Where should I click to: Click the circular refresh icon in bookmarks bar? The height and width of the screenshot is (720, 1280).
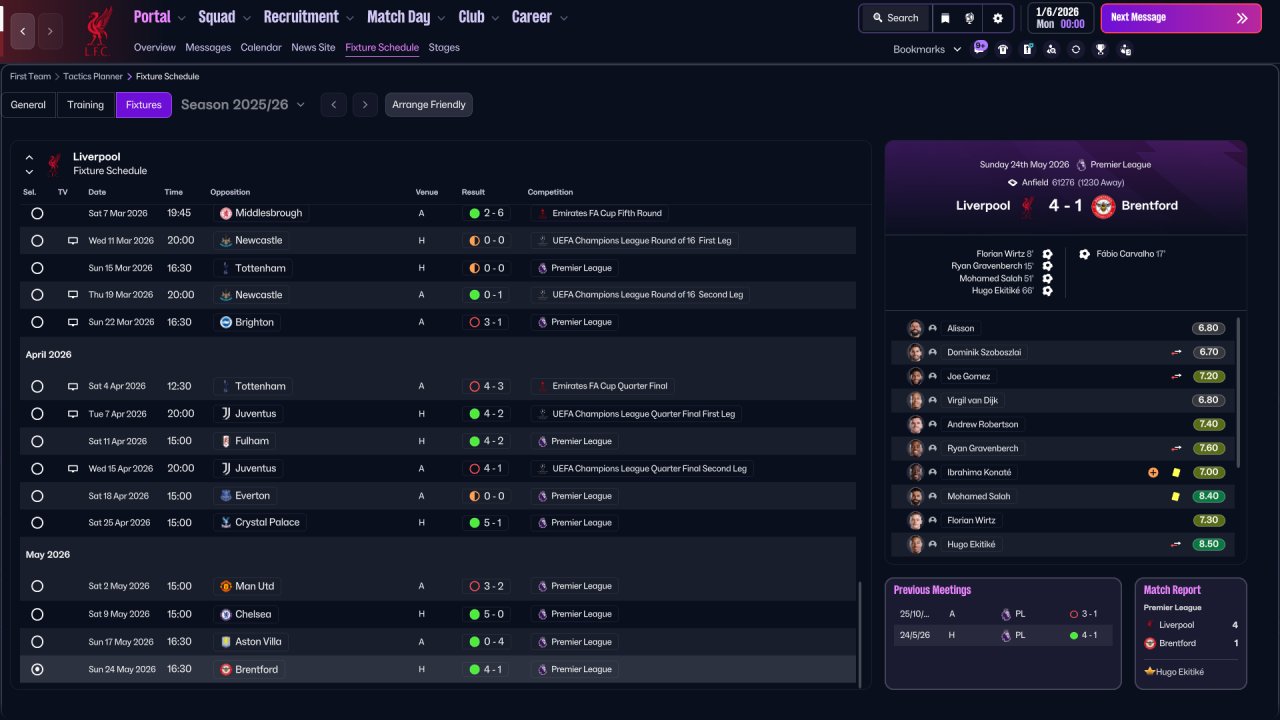1076,49
